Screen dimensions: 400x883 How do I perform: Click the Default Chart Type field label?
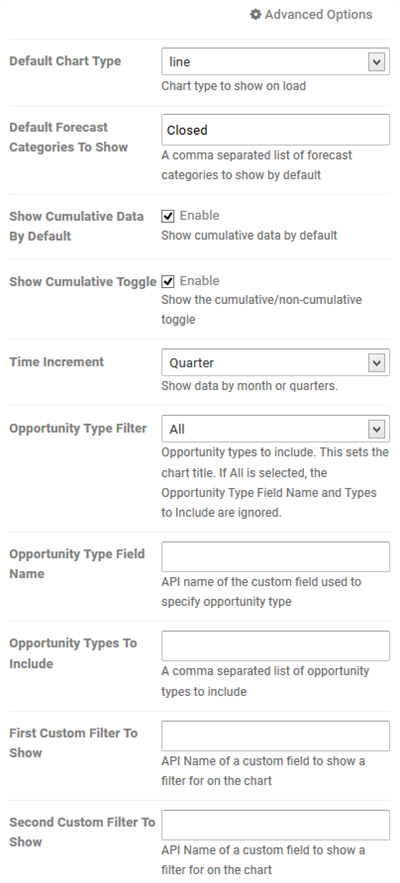[x=65, y=61]
